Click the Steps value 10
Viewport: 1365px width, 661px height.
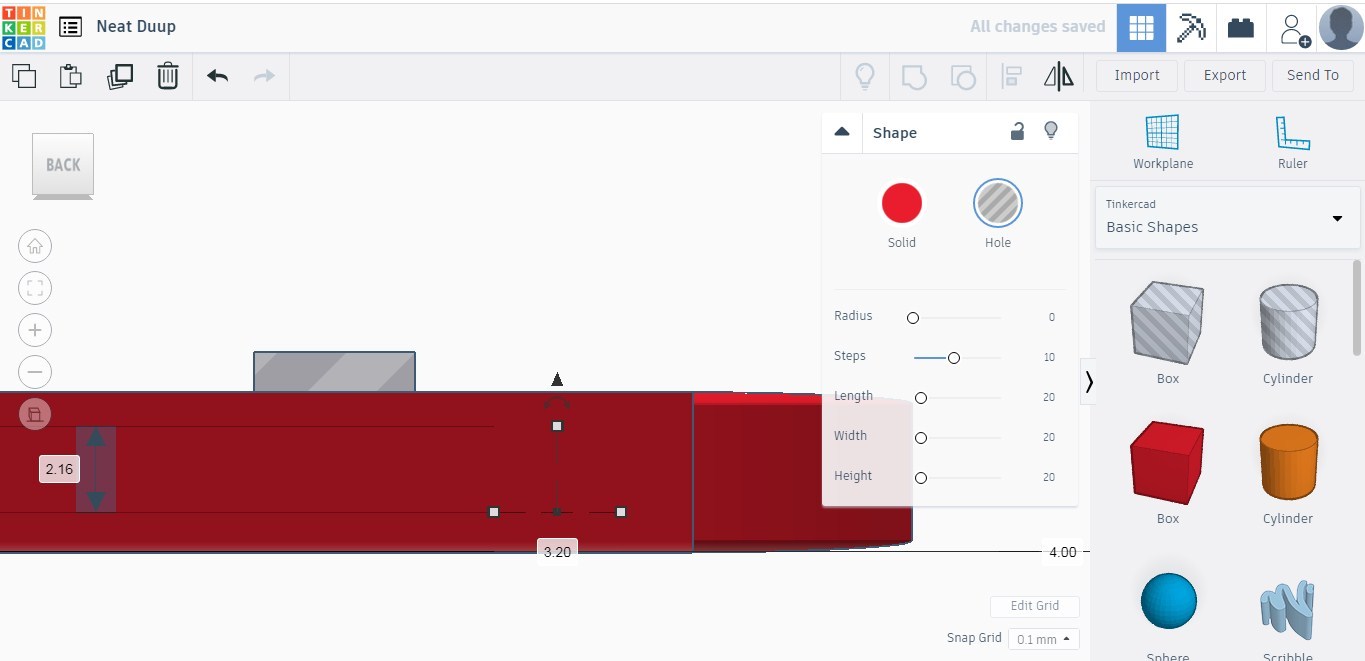[1049, 357]
